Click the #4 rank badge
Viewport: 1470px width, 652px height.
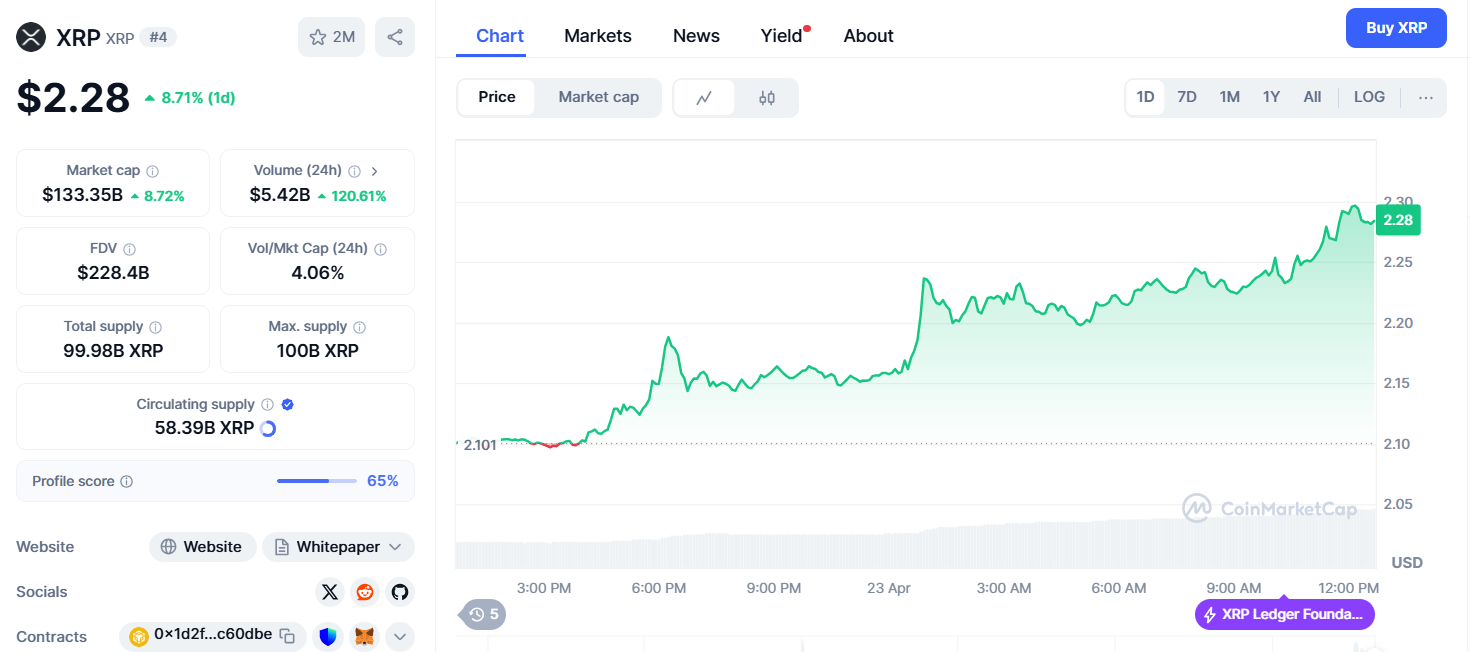[158, 38]
